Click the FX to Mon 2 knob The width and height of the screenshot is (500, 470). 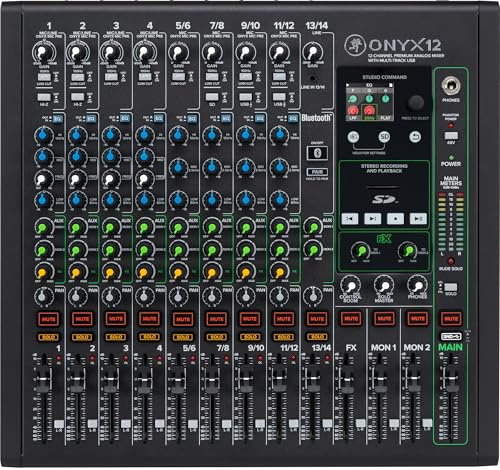pyautogui.click(x=408, y=250)
